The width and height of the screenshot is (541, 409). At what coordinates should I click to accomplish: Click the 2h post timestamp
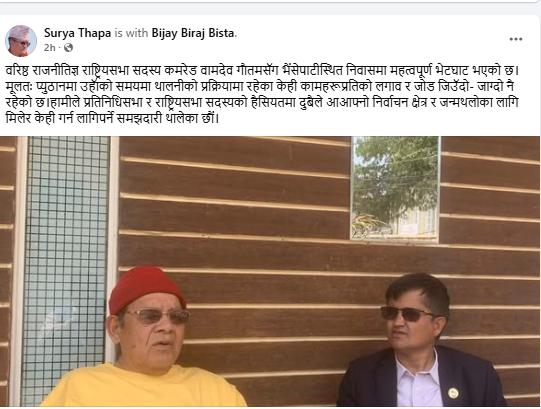[x=49, y=48]
